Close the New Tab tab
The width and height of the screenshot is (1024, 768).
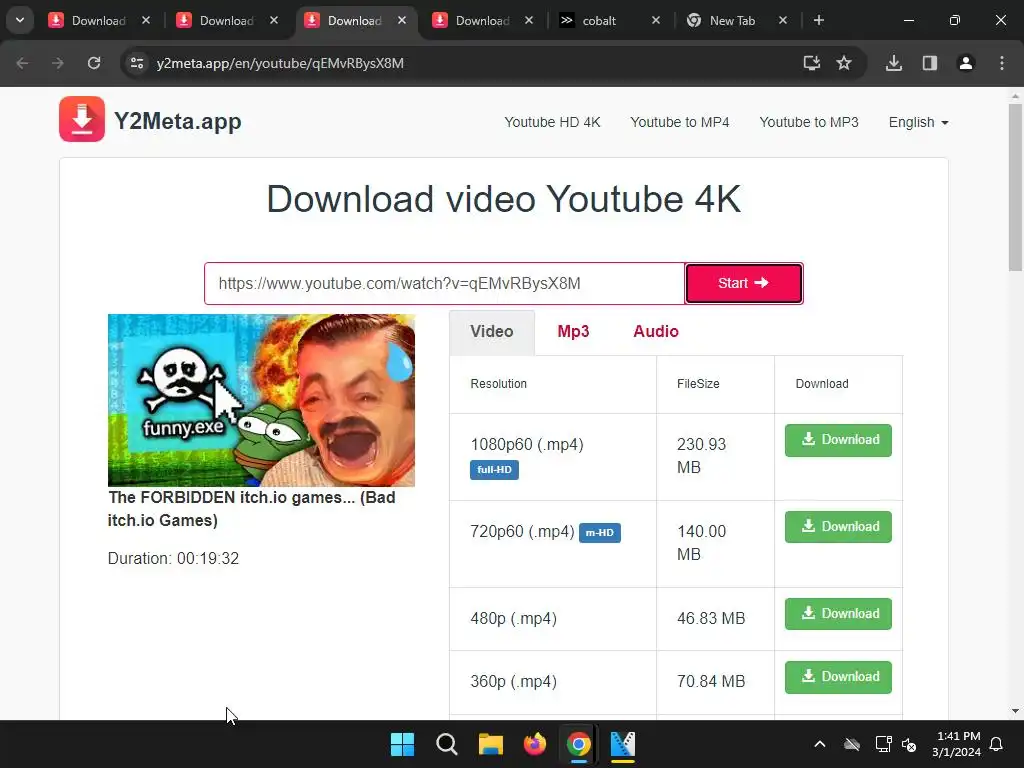[x=782, y=20]
